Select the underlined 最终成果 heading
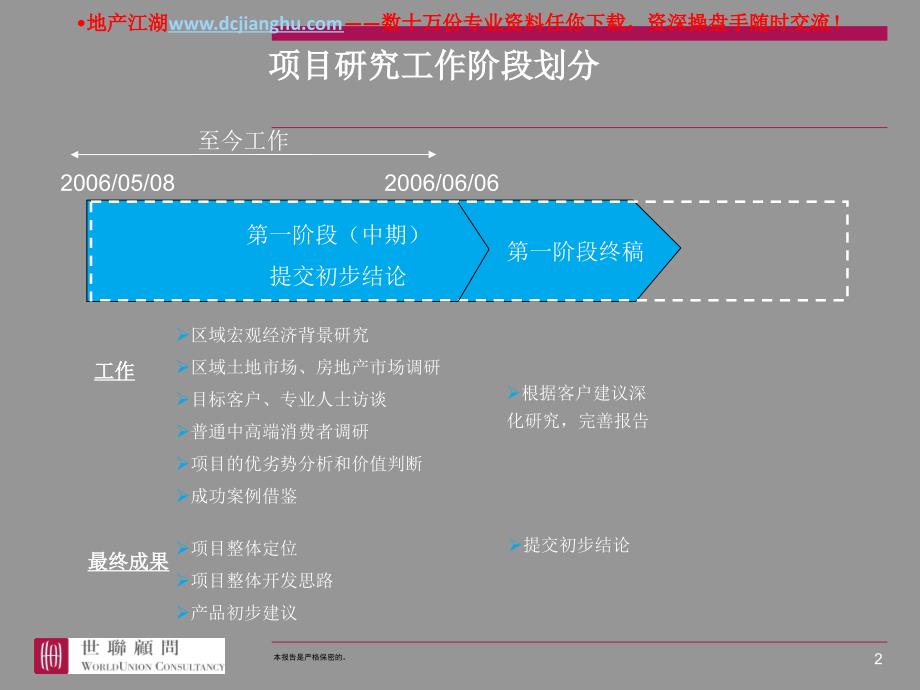 128,562
